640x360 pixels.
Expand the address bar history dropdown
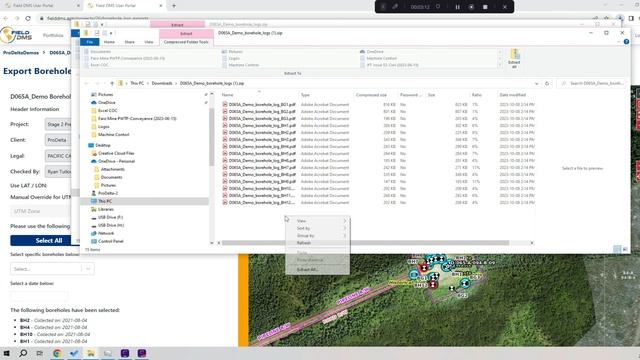point(536,83)
